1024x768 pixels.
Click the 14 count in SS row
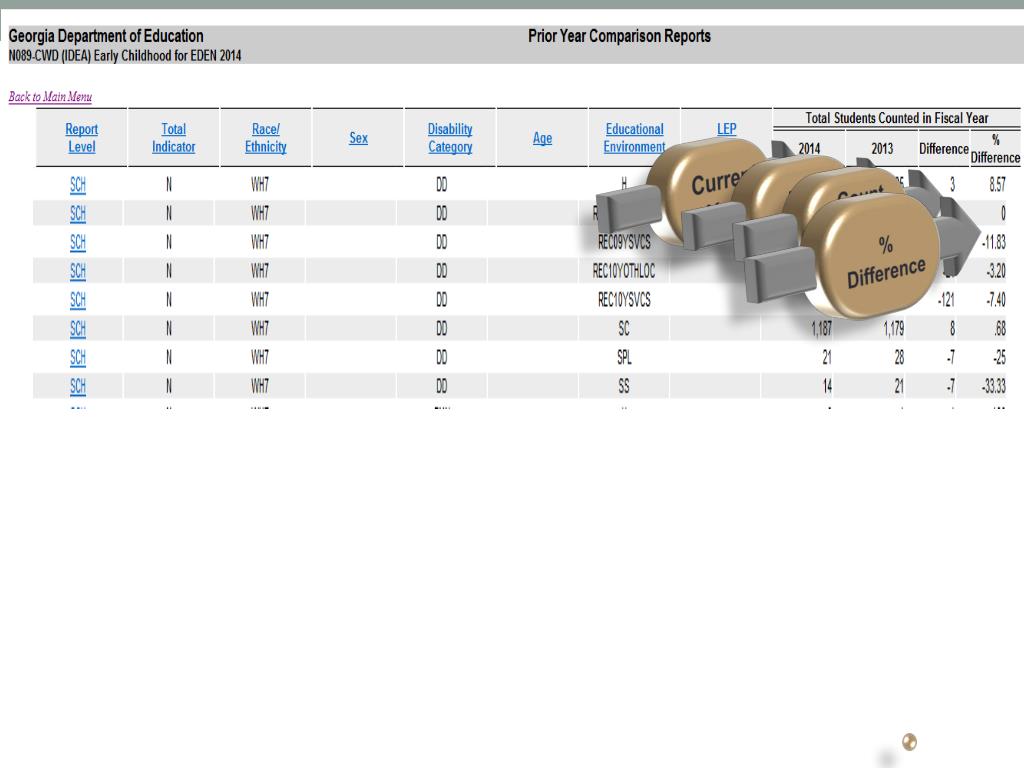(827, 386)
